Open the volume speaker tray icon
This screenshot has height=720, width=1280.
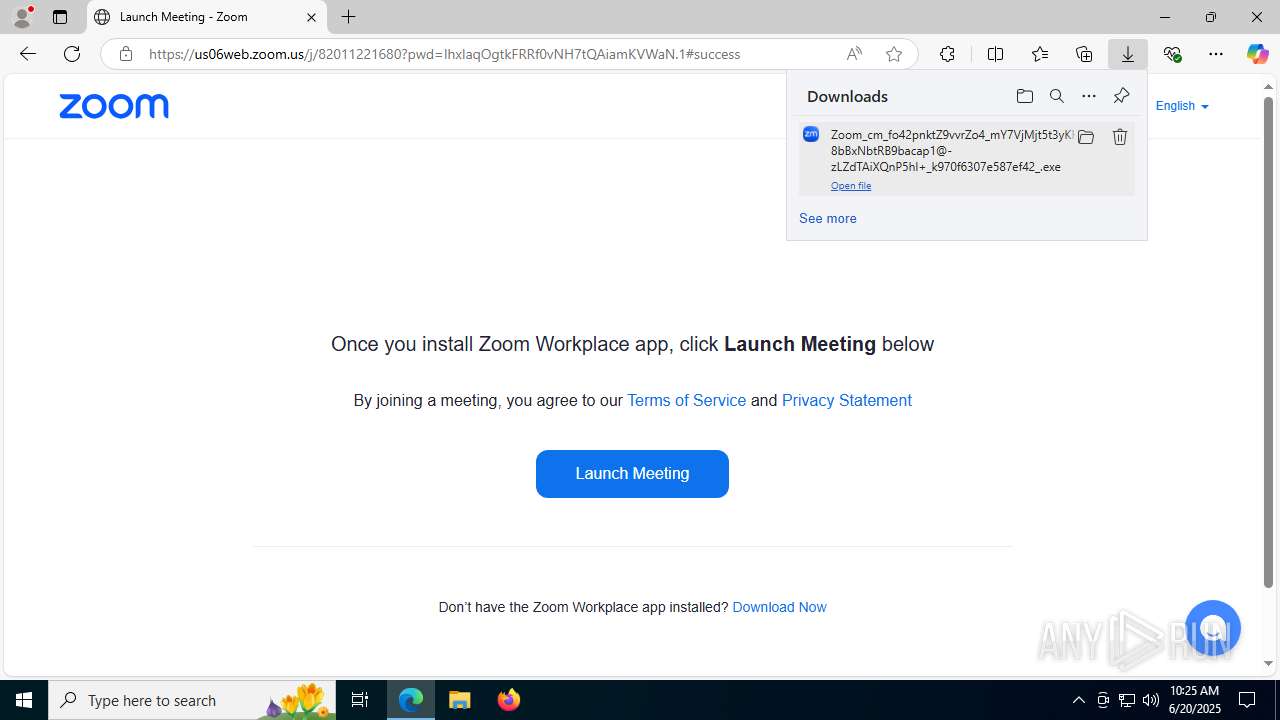(x=1151, y=700)
